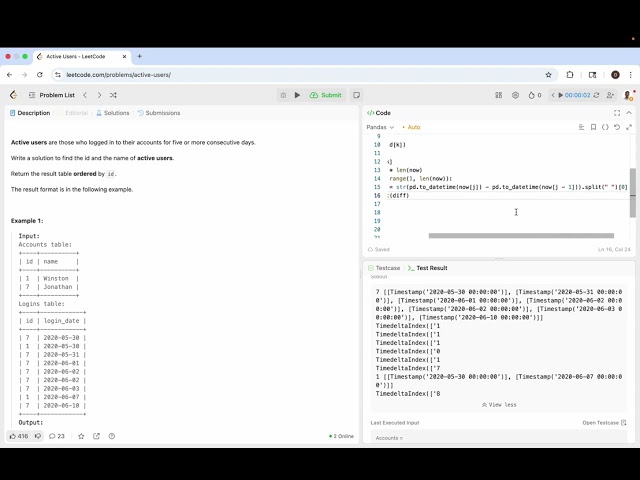
Task: Switch to the Testcase tab
Action: click(x=384, y=268)
